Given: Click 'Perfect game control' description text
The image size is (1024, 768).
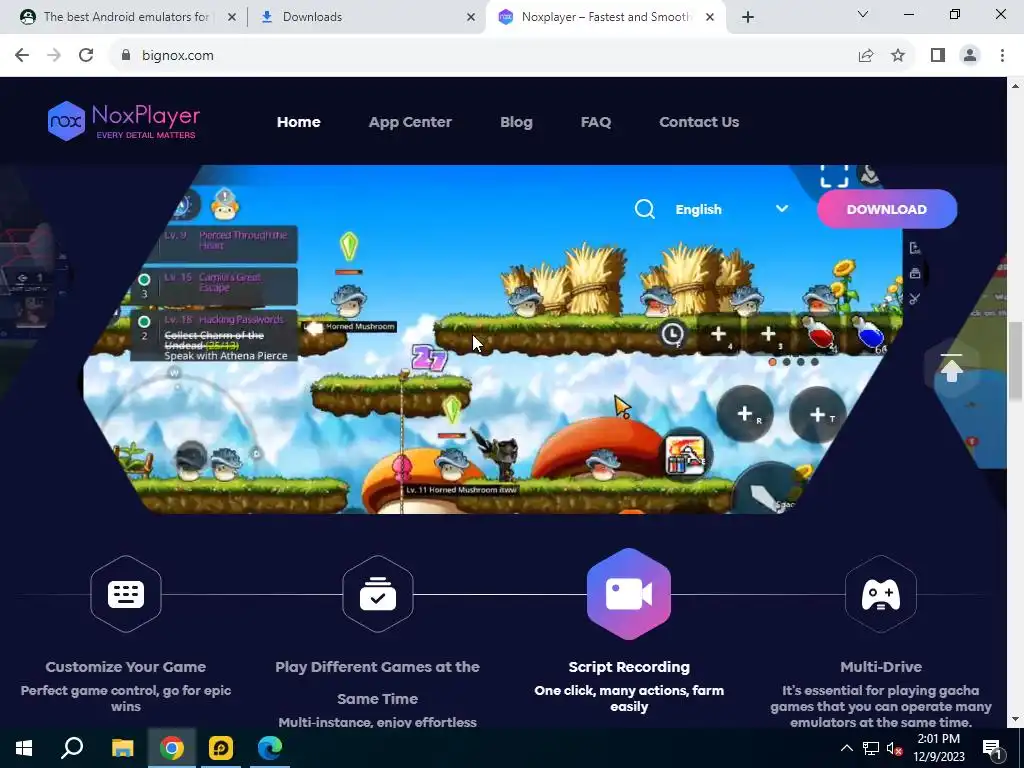Looking at the screenshot, I should point(126,698).
